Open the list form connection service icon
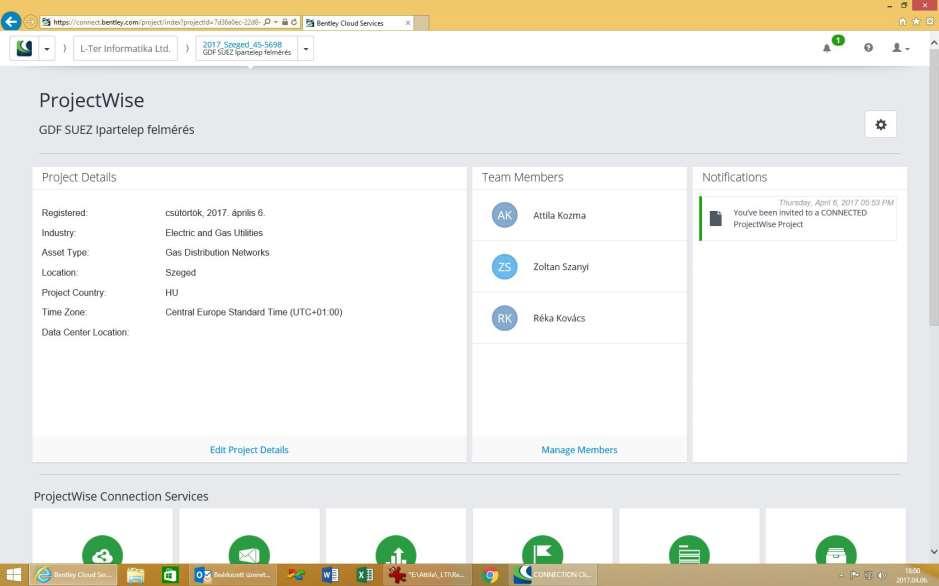The width and height of the screenshot is (939, 586). tap(689, 552)
